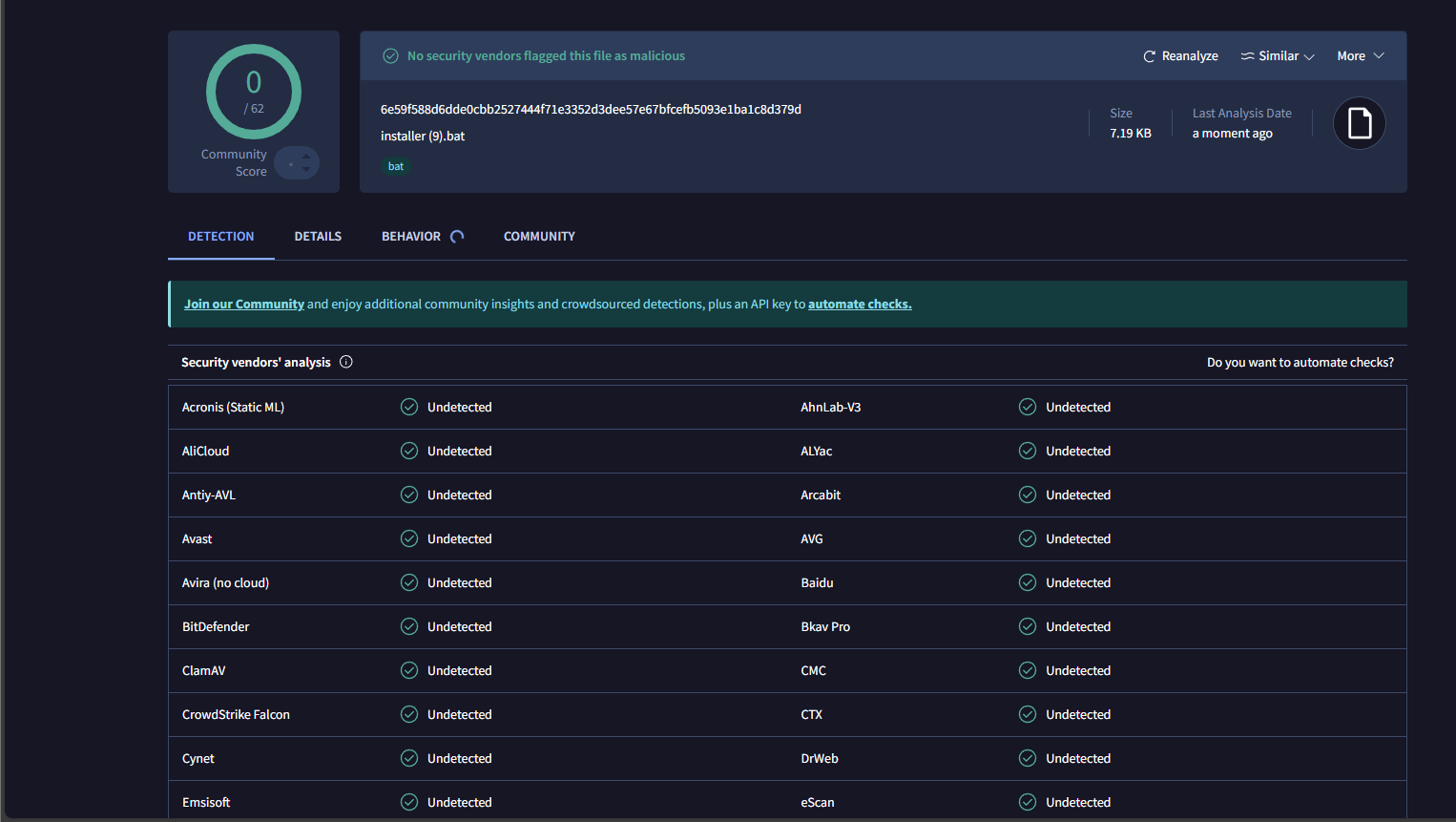Screen dimensions: 1456x822
Task: Click the Undetected checkmark beside AVG
Action: (1027, 538)
